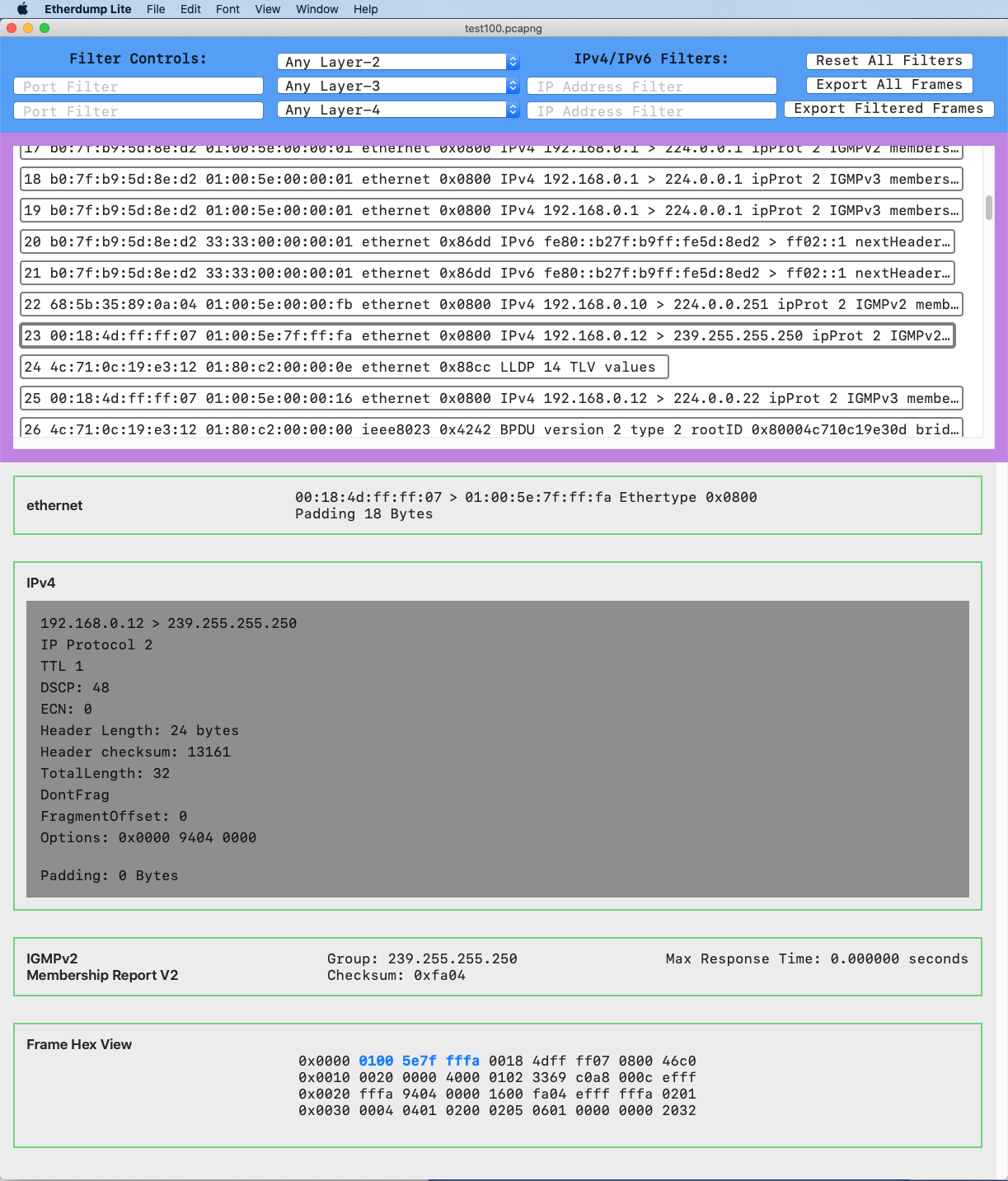Screen dimensions: 1008x1181
Task: Focus the first IP Address Filter field
Action: tap(652, 87)
